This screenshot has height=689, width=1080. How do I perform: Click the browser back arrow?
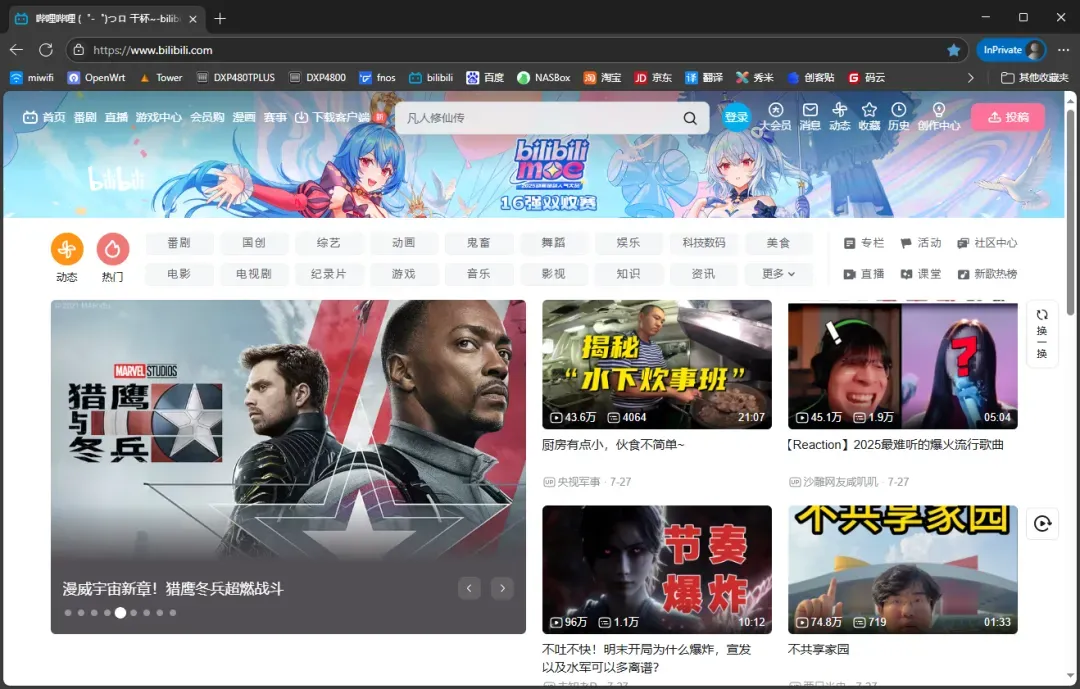(17, 50)
